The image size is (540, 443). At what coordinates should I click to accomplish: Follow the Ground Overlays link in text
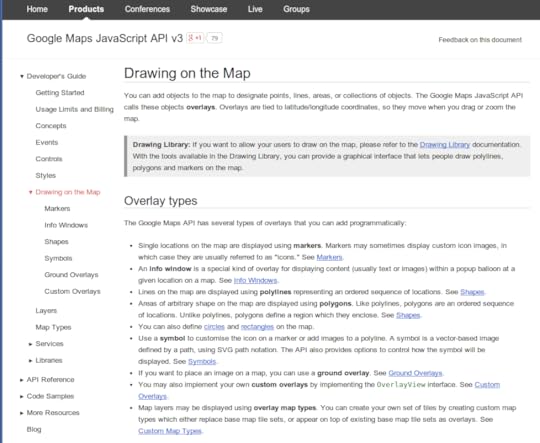[415, 373]
